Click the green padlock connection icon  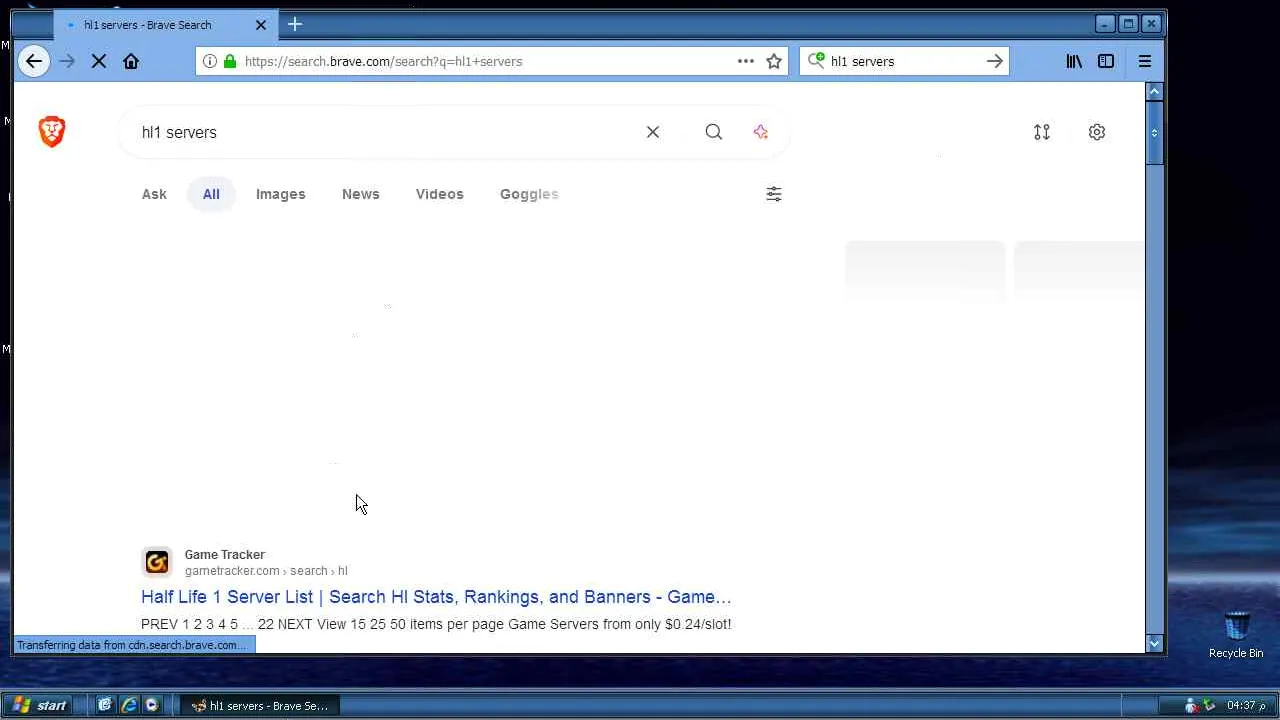[x=230, y=61]
